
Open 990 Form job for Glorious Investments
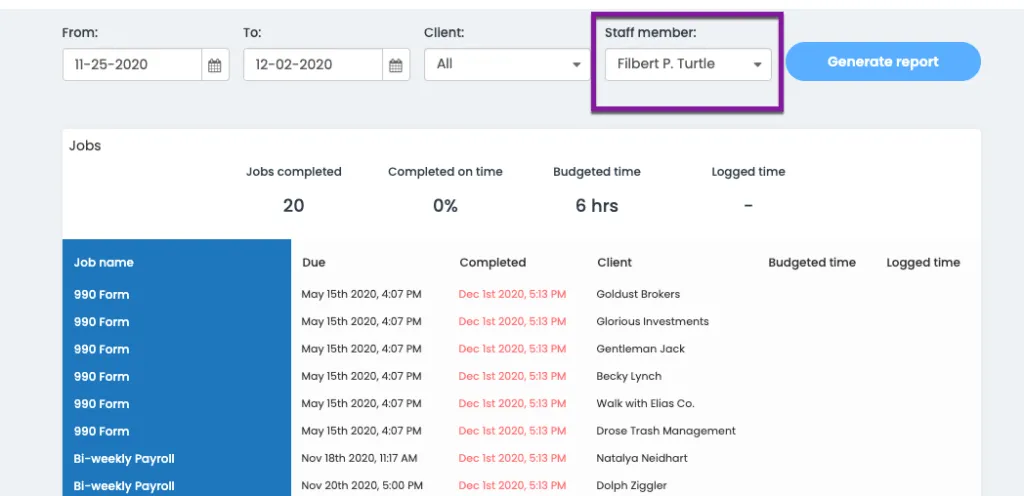click(101, 322)
